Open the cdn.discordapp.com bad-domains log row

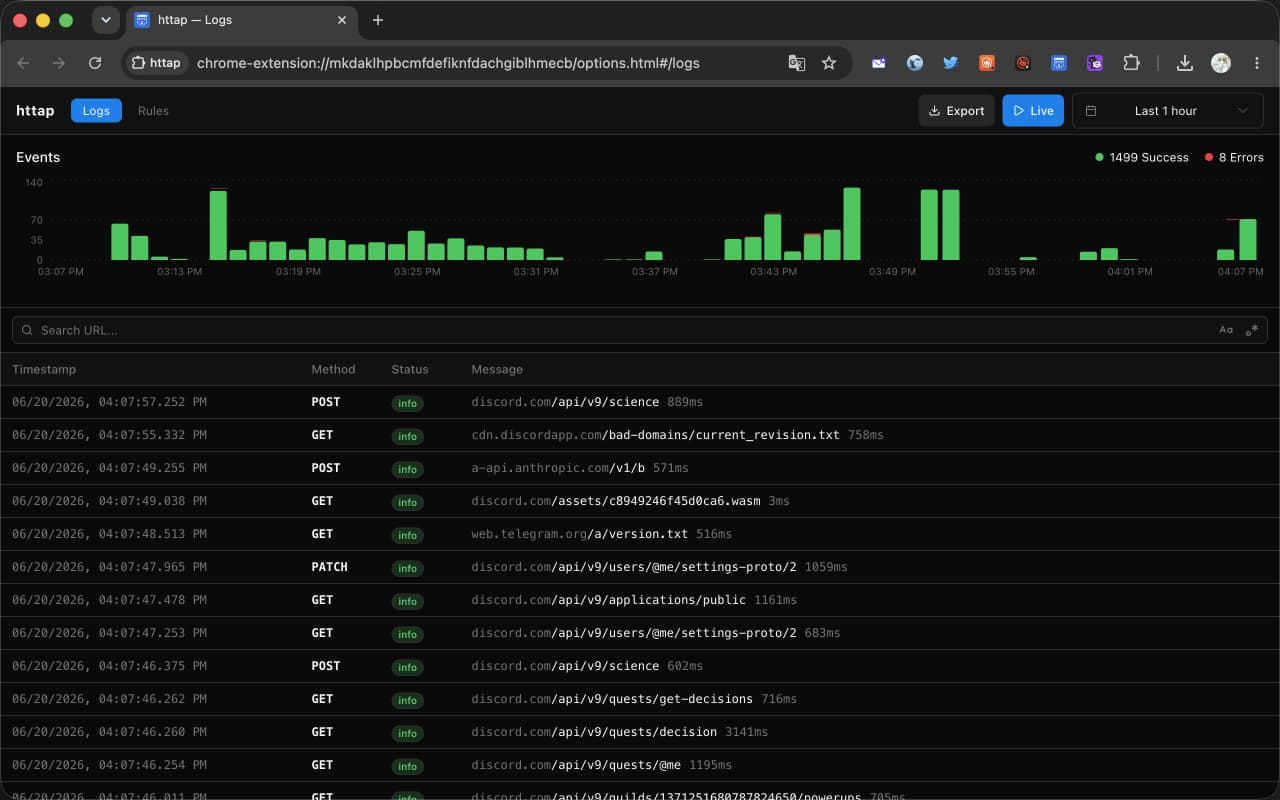click(640, 435)
